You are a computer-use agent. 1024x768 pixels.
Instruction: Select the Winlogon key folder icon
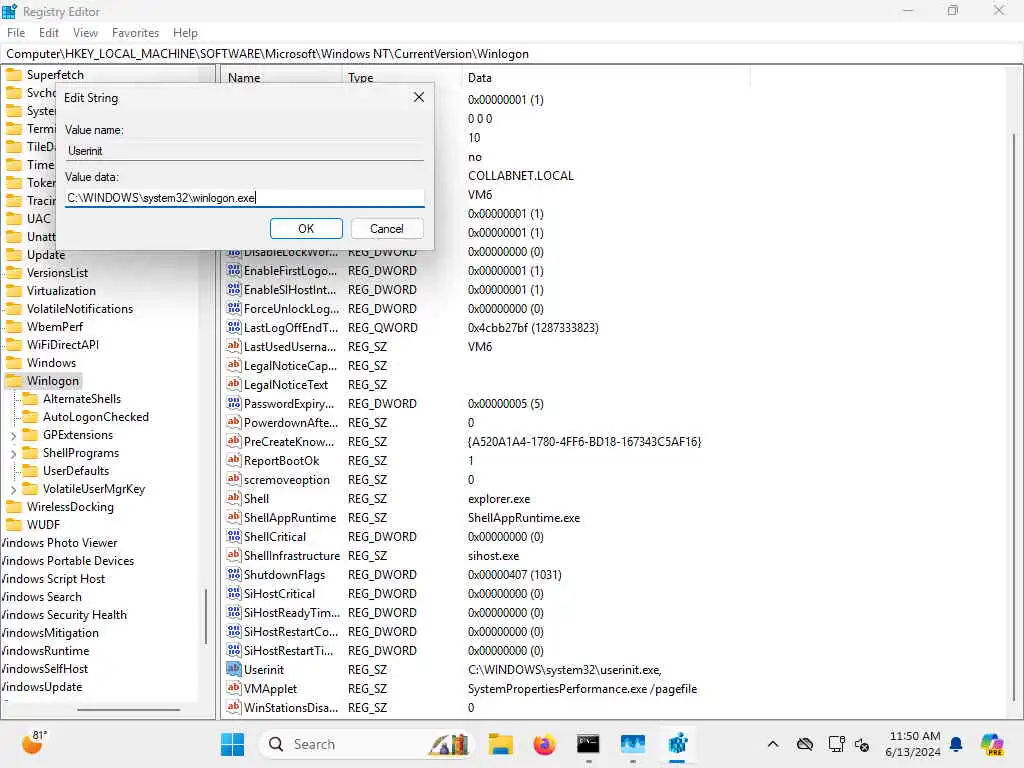tap(14, 381)
